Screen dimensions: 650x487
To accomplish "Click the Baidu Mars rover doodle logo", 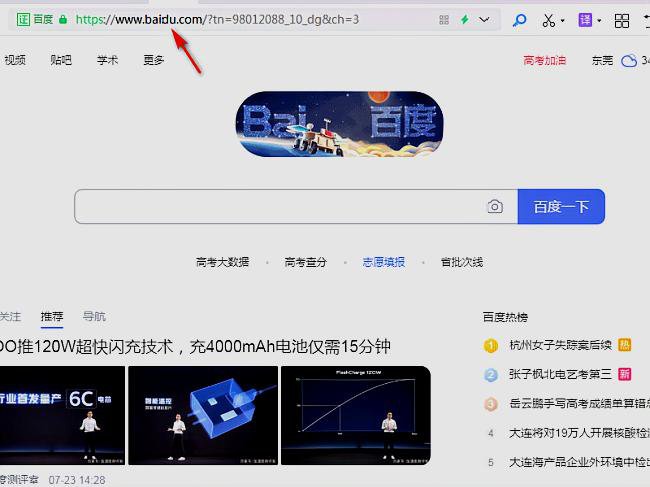I will (x=340, y=124).
